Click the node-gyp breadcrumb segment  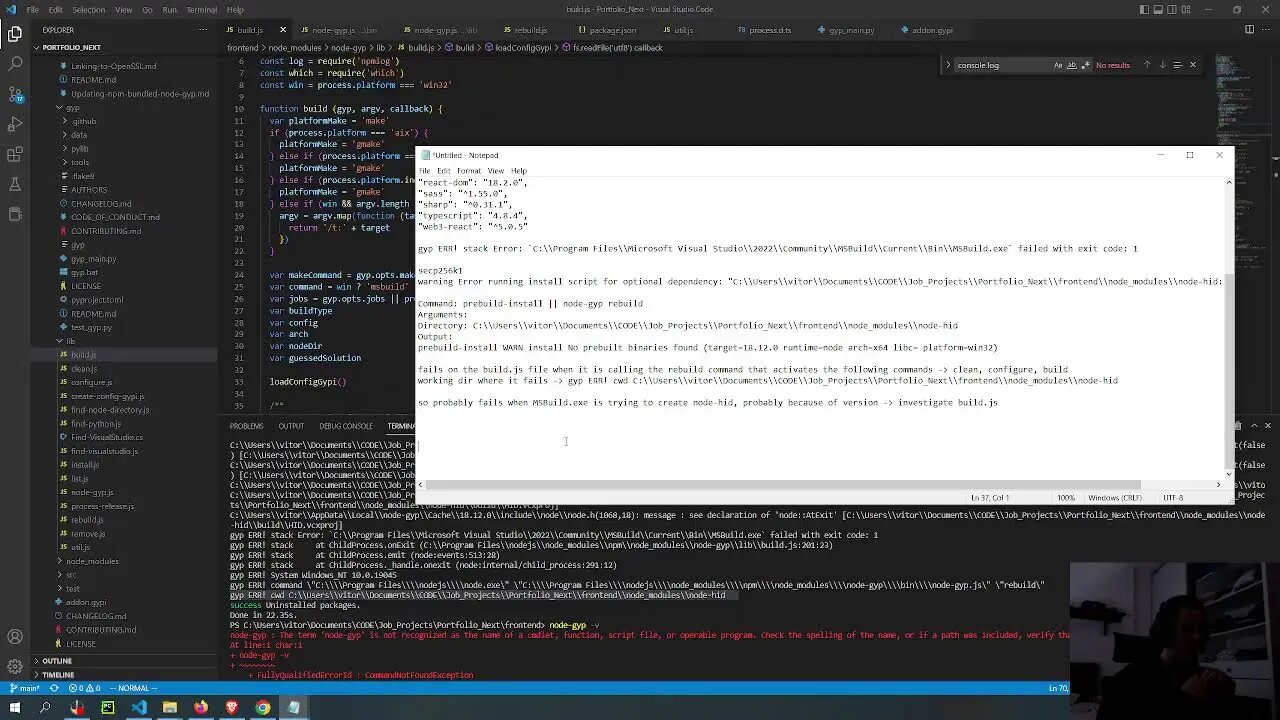click(x=348, y=47)
